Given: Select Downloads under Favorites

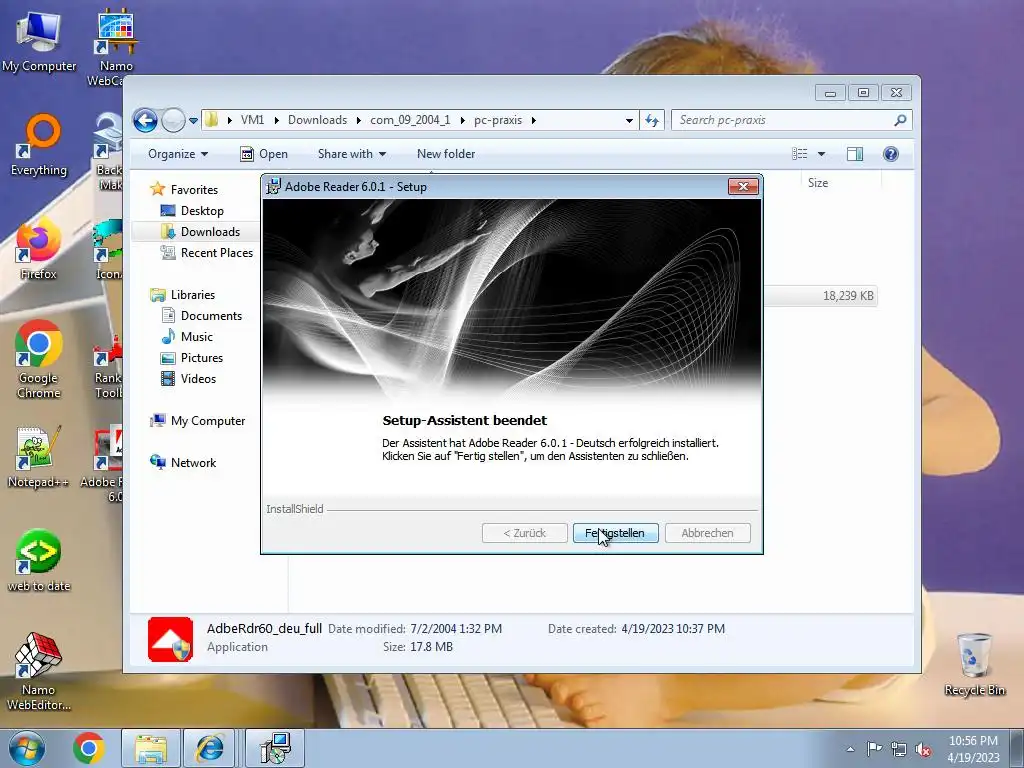Looking at the screenshot, I should coord(210,232).
